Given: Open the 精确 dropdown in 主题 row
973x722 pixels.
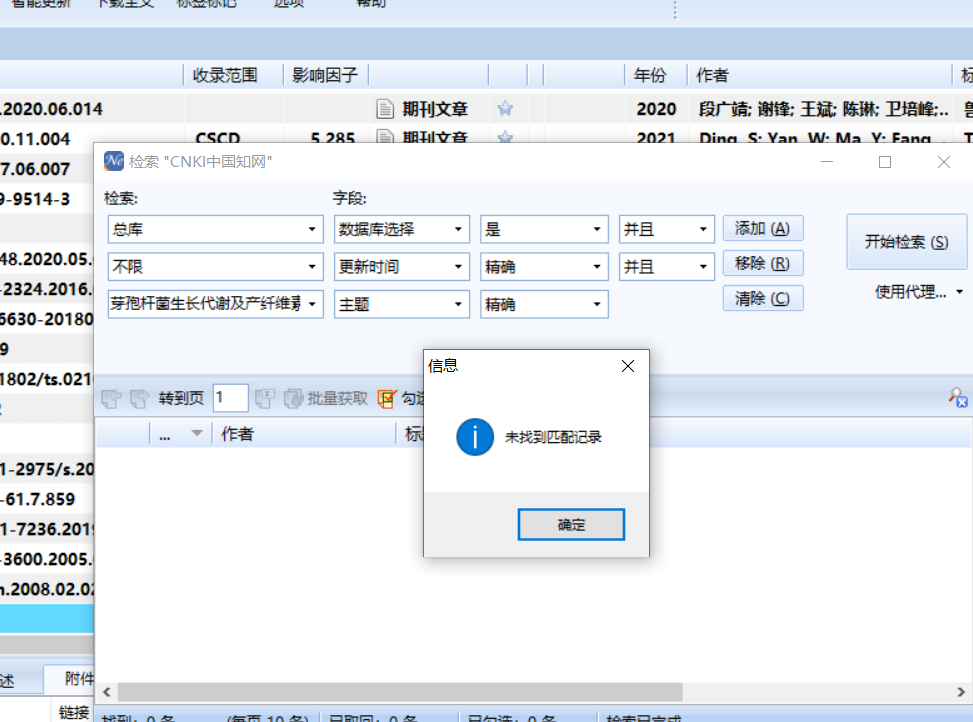Looking at the screenshot, I should pyautogui.click(x=597, y=304).
